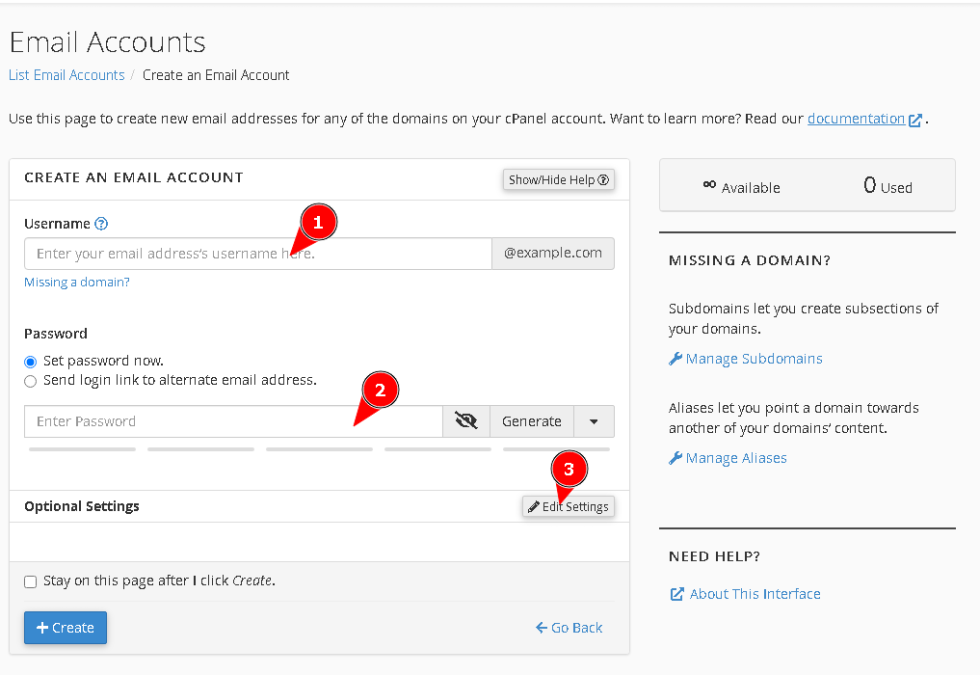Open the Missing a domain? link
980x675 pixels.
[77, 281]
